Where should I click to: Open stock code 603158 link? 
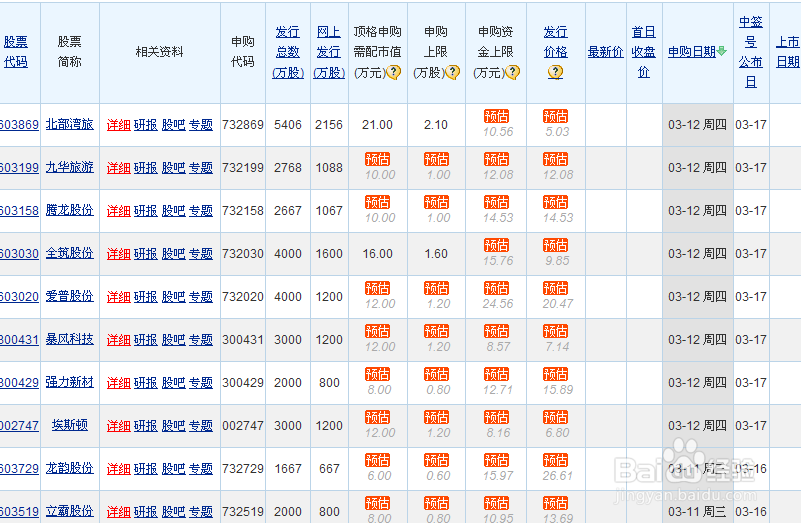pos(19,210)
